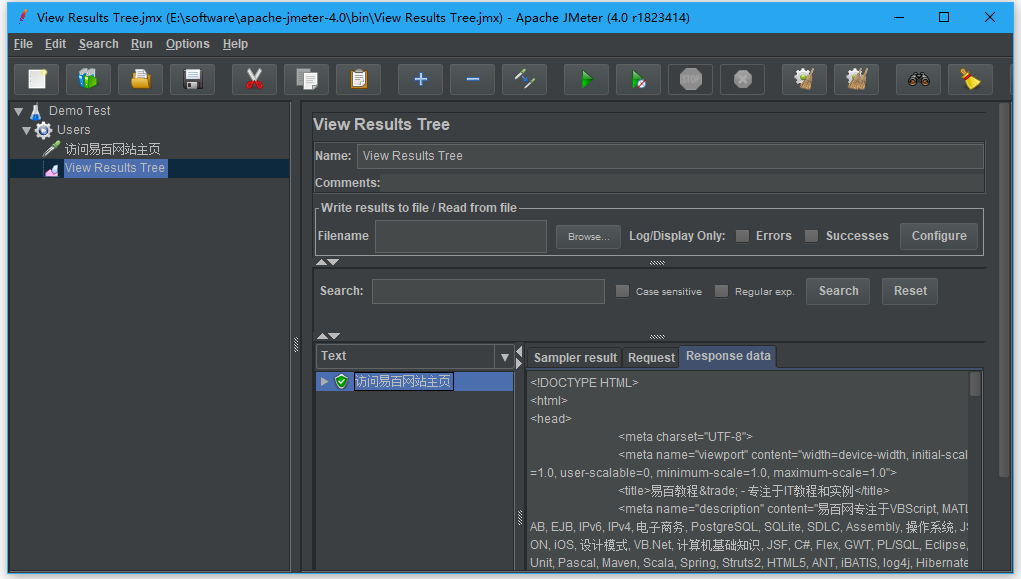Collapse the Demo Test tree node
This screenshot has width=1021, height=579.
(19, 111)
